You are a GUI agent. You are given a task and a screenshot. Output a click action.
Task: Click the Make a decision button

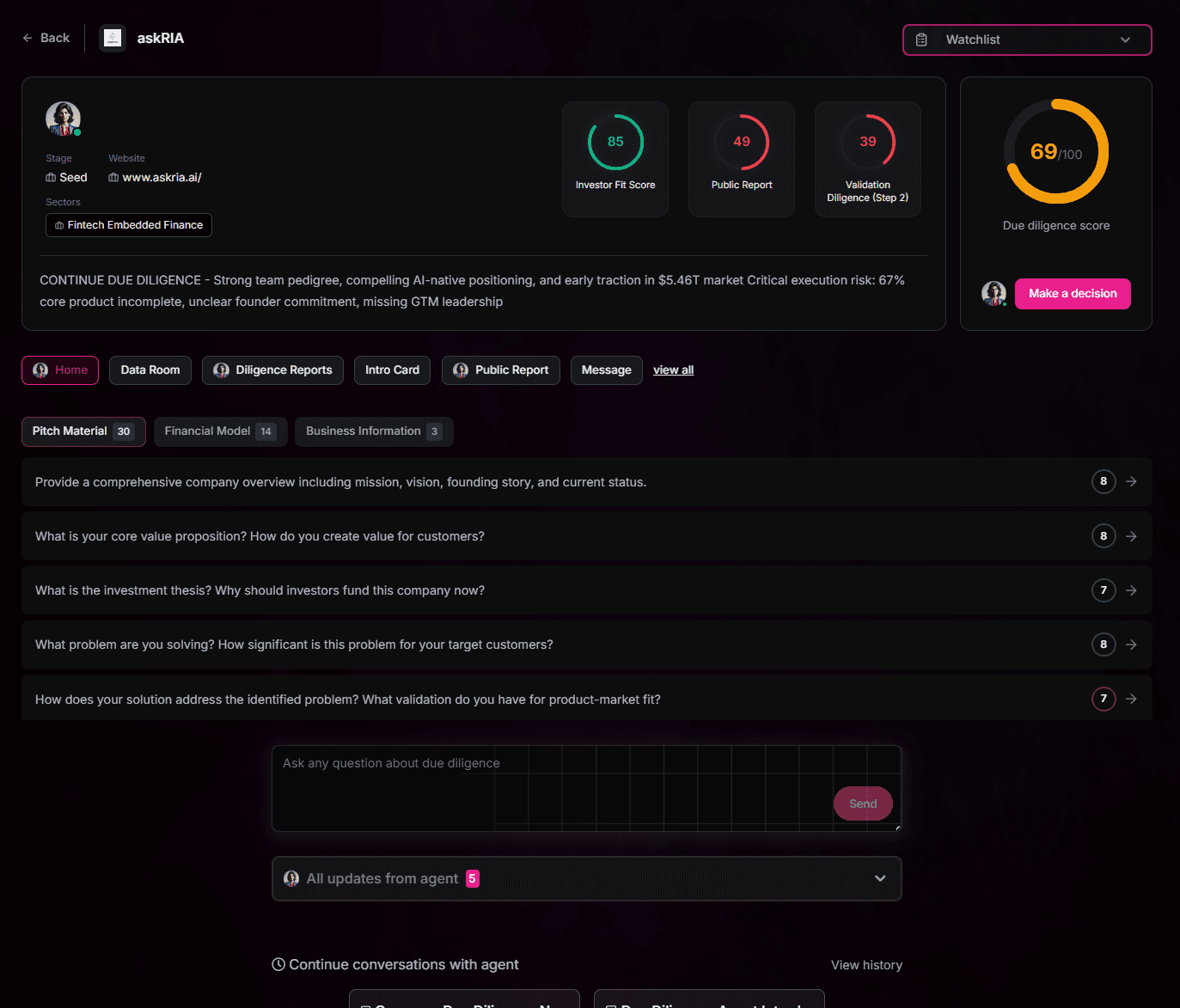click(1073, 293)
